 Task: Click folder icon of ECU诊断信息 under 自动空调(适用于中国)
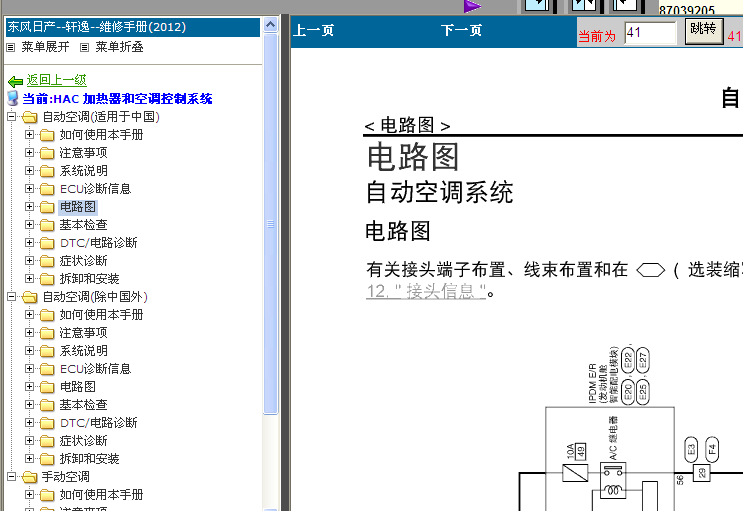point(47,189)
